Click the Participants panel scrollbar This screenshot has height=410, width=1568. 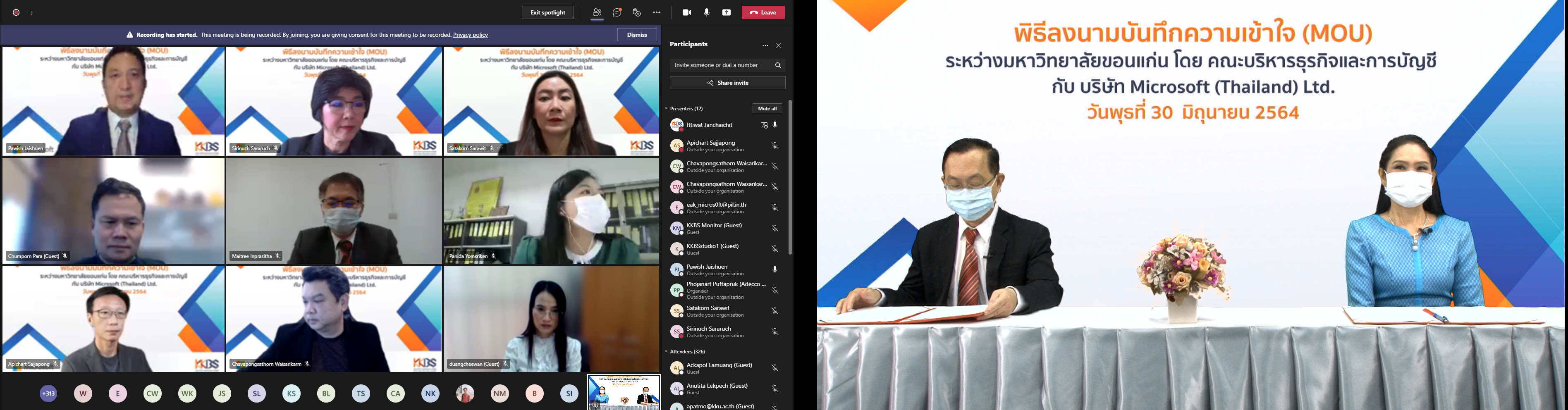coord(790,177)
